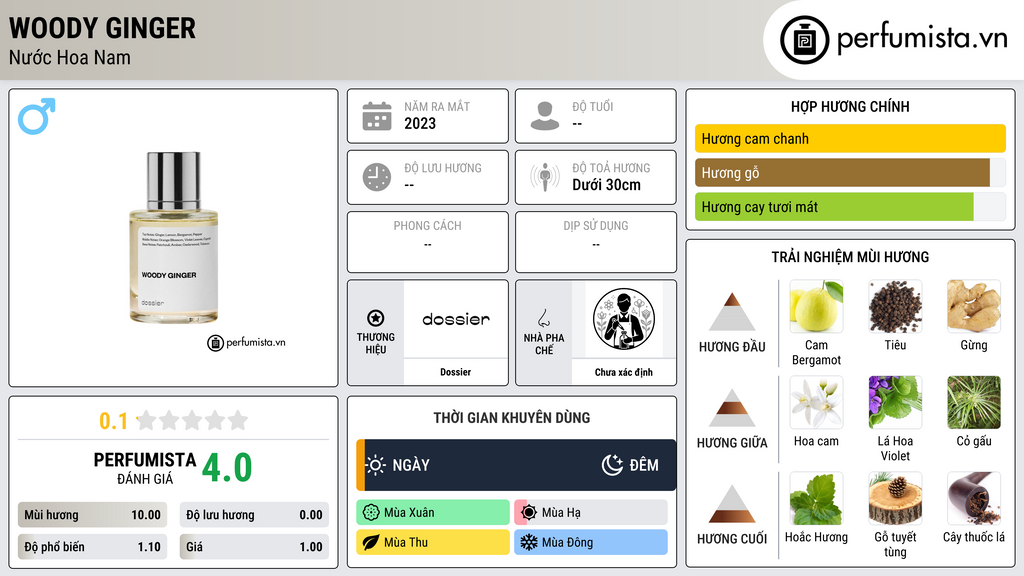The width and height of the screenshot is (1024, 576).
Task: Click the Woody Ginger bottle product image
Action: pyautogui.click(x=173, y=237)
